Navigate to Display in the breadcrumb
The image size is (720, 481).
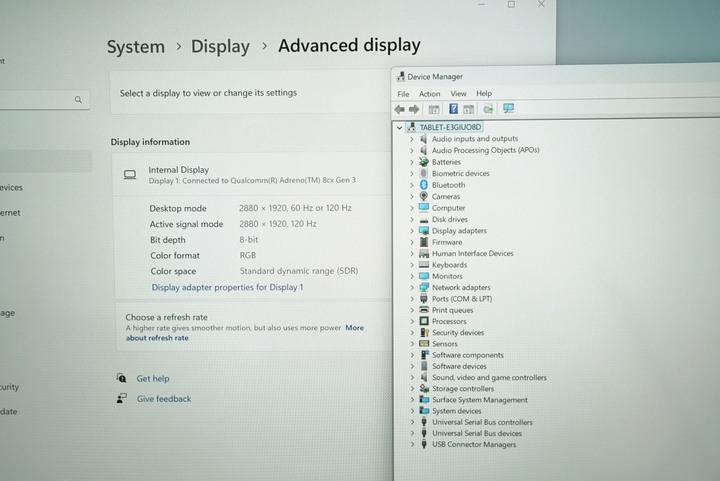[x=220, y=46]
